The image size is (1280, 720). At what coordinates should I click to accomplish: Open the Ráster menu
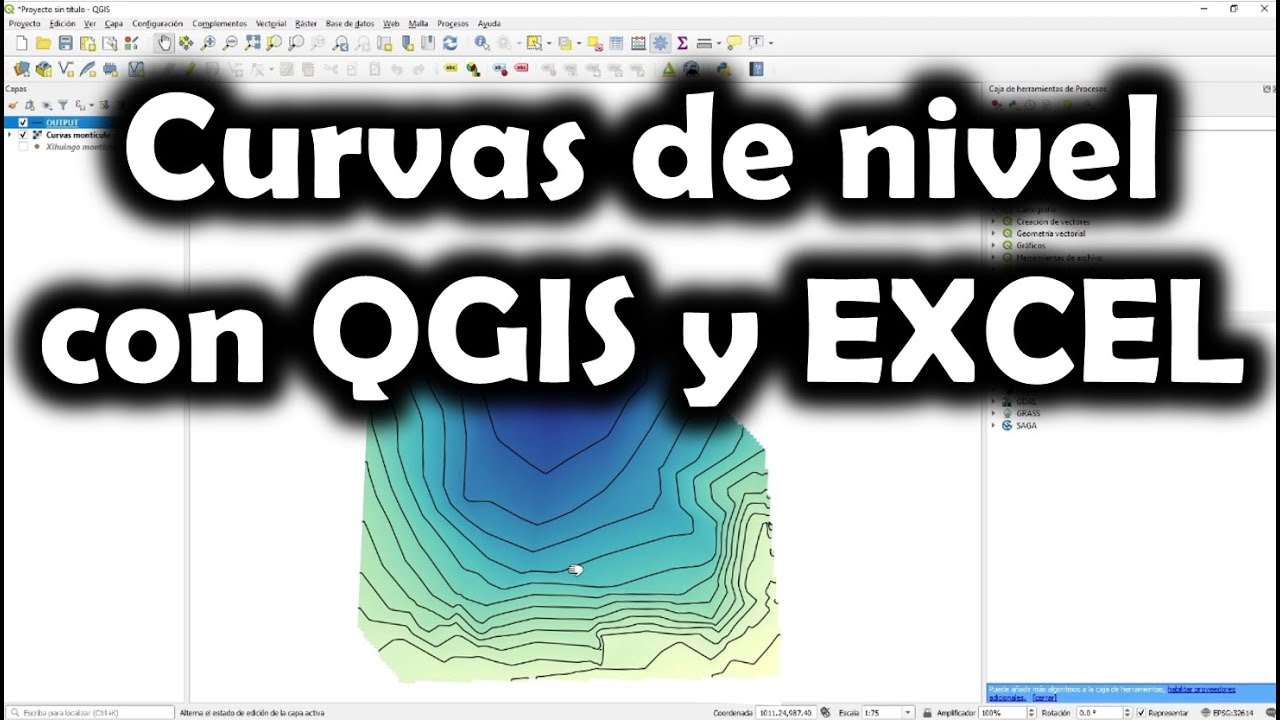point(306,23)
